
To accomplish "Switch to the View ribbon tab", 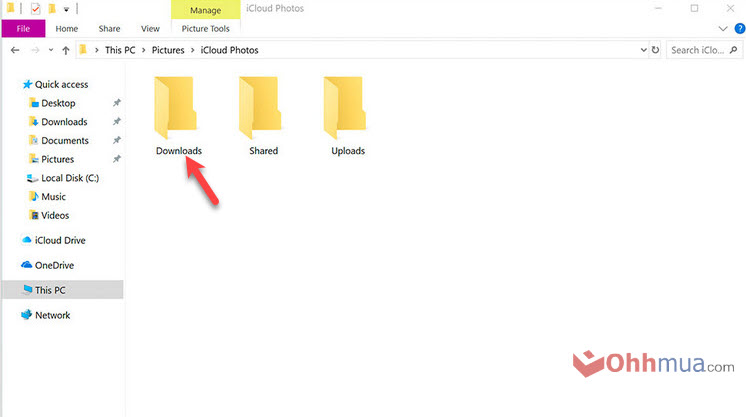I will click(x=150, y=29).
